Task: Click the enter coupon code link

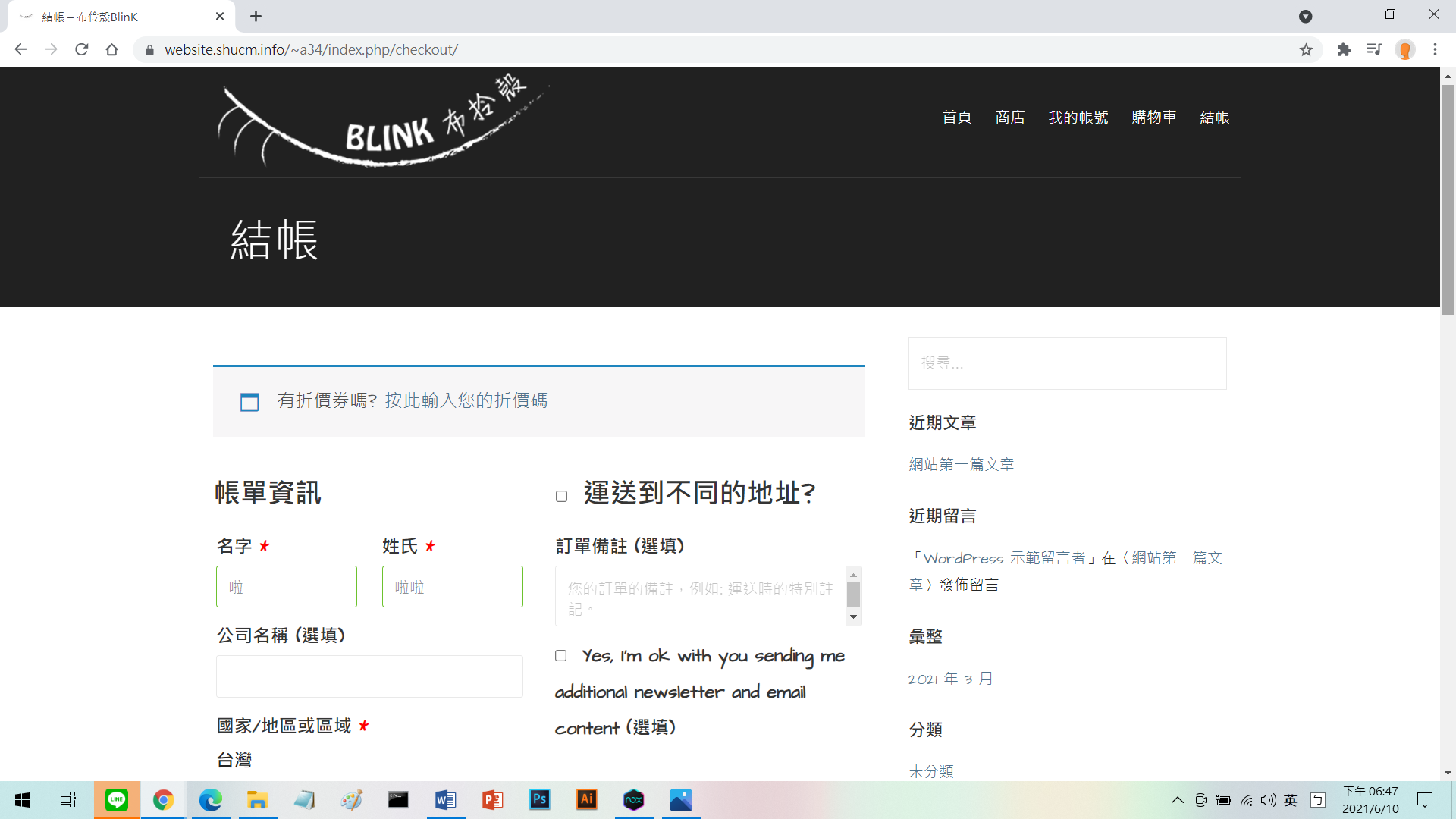Action: 466,400
